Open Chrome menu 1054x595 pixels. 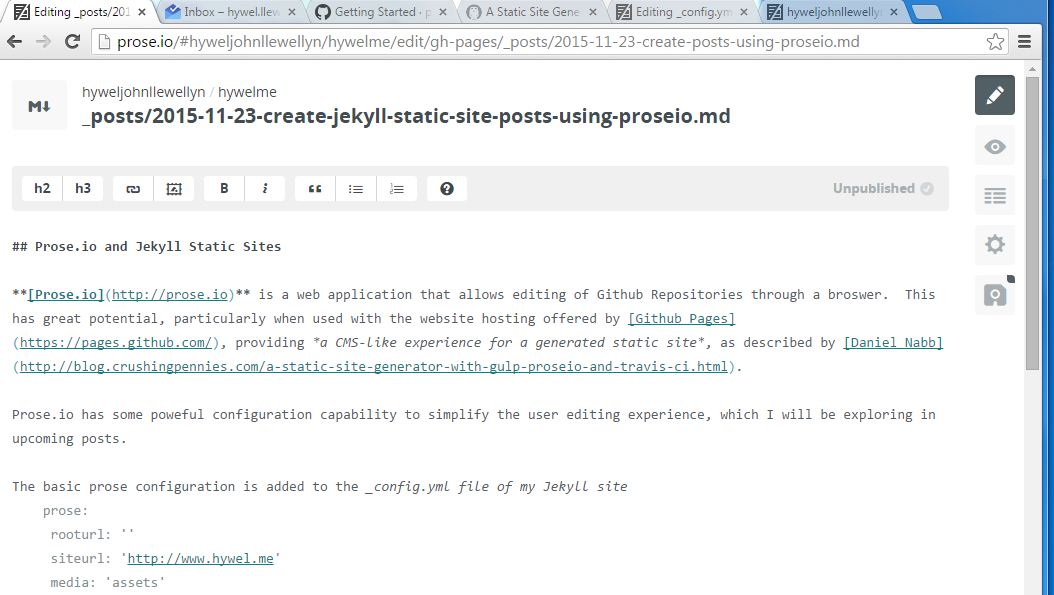pyautogui.click(x=1024, y=42)
